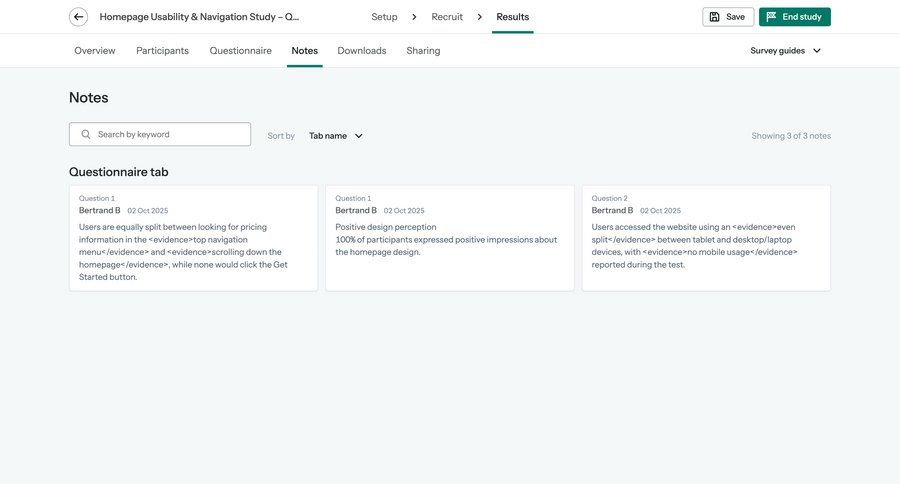This screenshot has width=900, height=484.
Task: Open the Tab name sort dropdown
Action: tap(336, 136)
